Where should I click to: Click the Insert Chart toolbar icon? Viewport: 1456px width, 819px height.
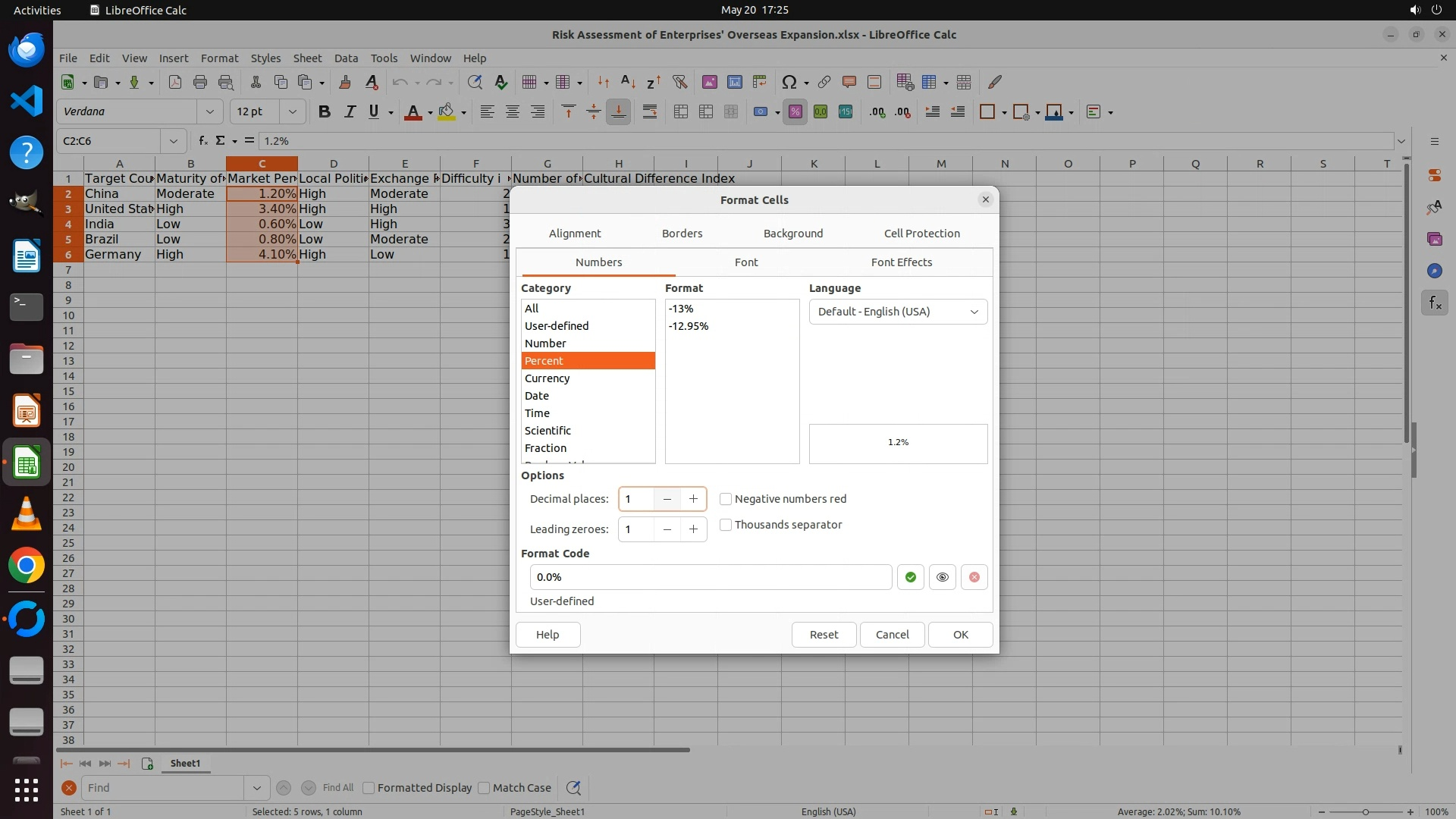pyautogui.click(x=734, y=82)
